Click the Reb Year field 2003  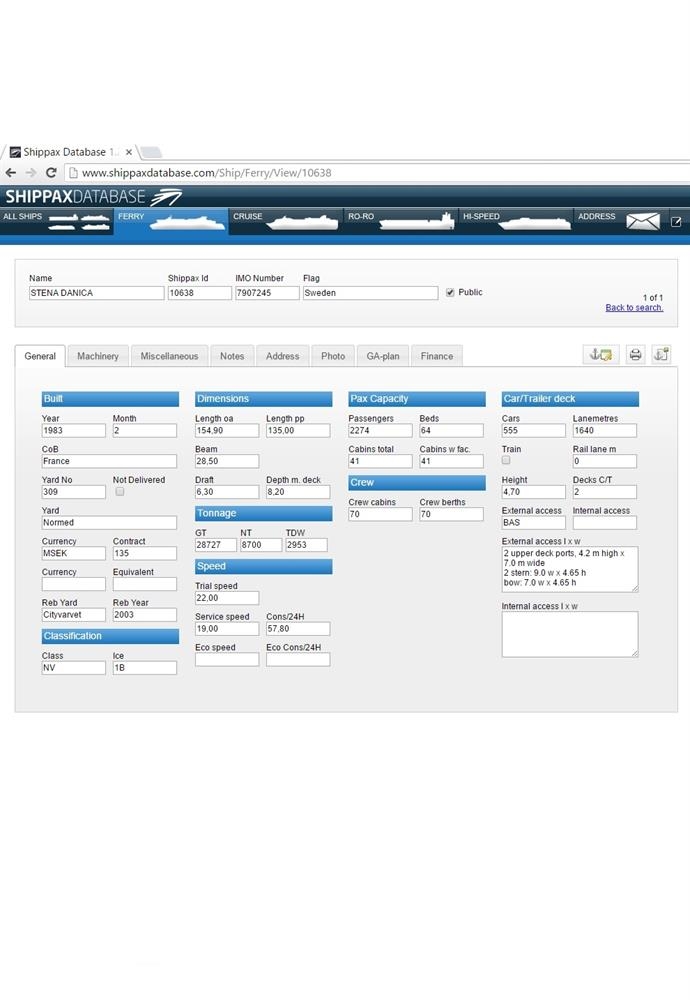point(145,615)
